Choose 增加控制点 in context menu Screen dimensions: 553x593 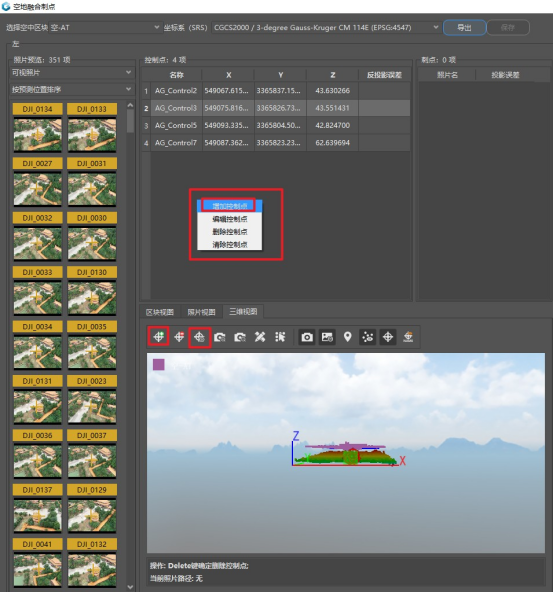pos(230,206)
